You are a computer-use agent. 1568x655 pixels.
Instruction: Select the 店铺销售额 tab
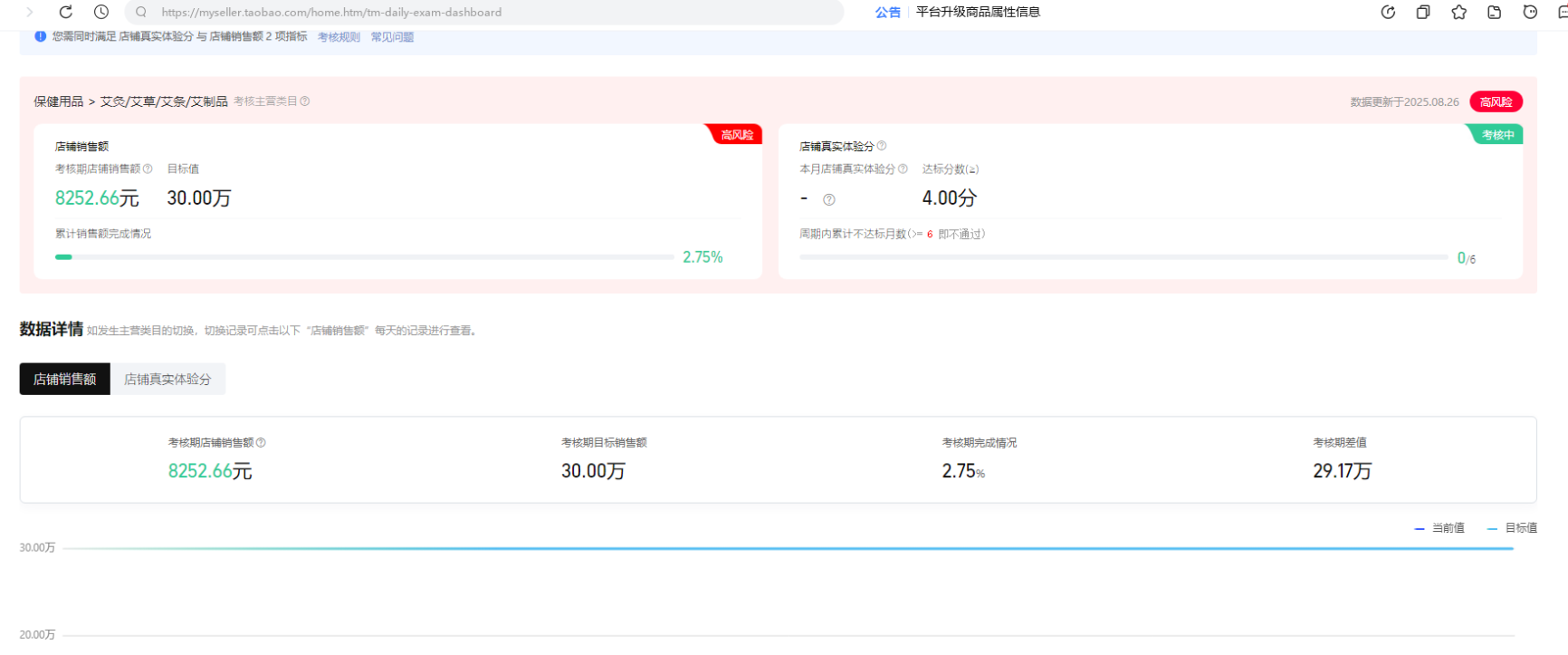(x=64, y=379)
